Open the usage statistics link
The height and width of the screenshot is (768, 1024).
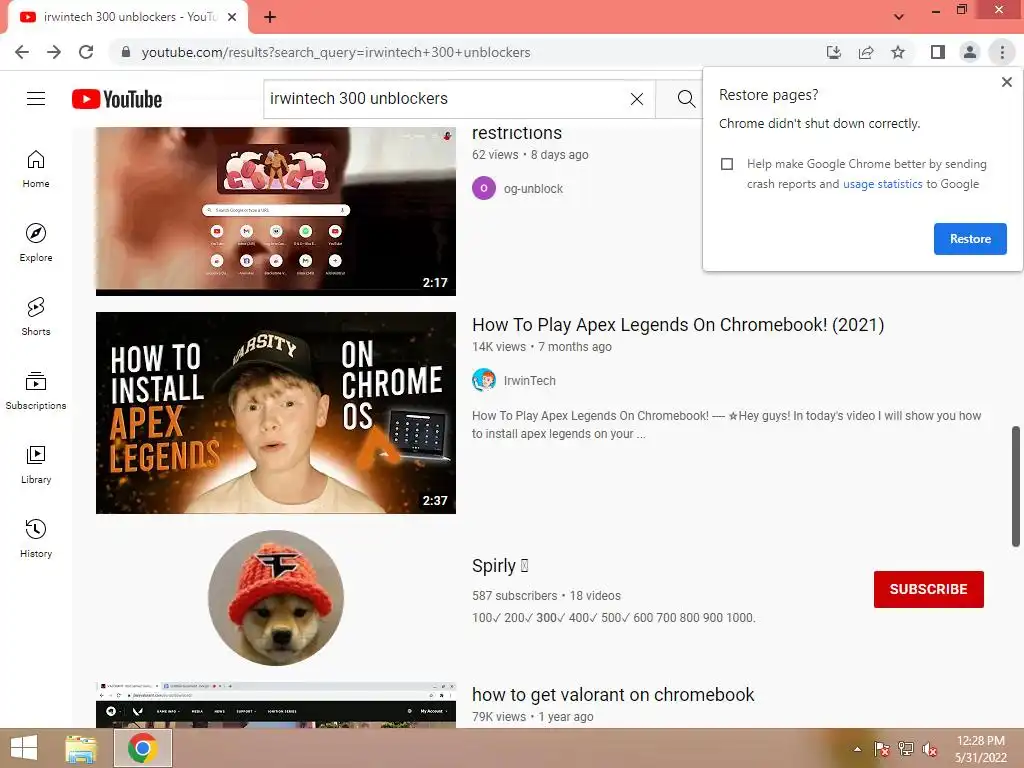point(882,184)
